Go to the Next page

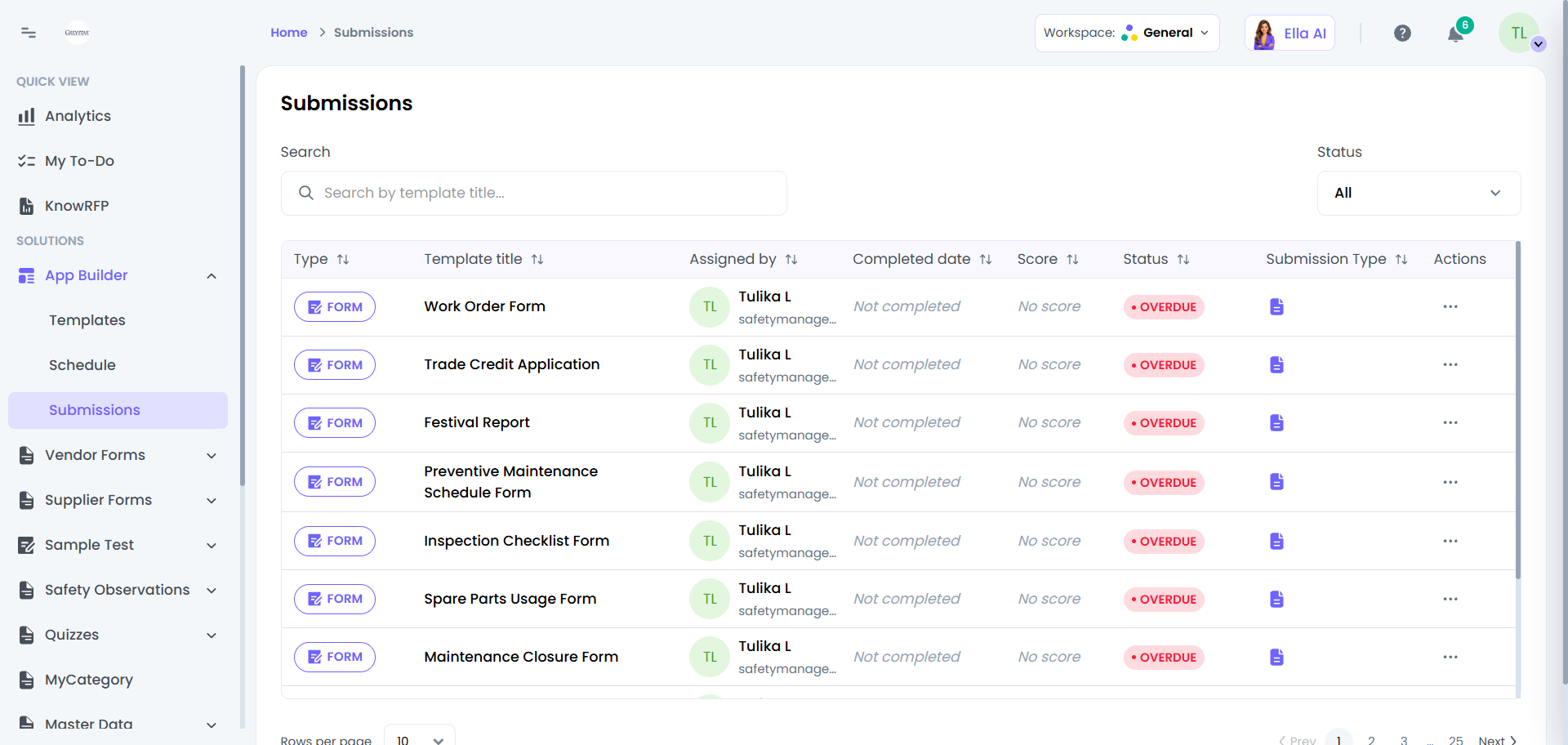[x=1497, y=740]
